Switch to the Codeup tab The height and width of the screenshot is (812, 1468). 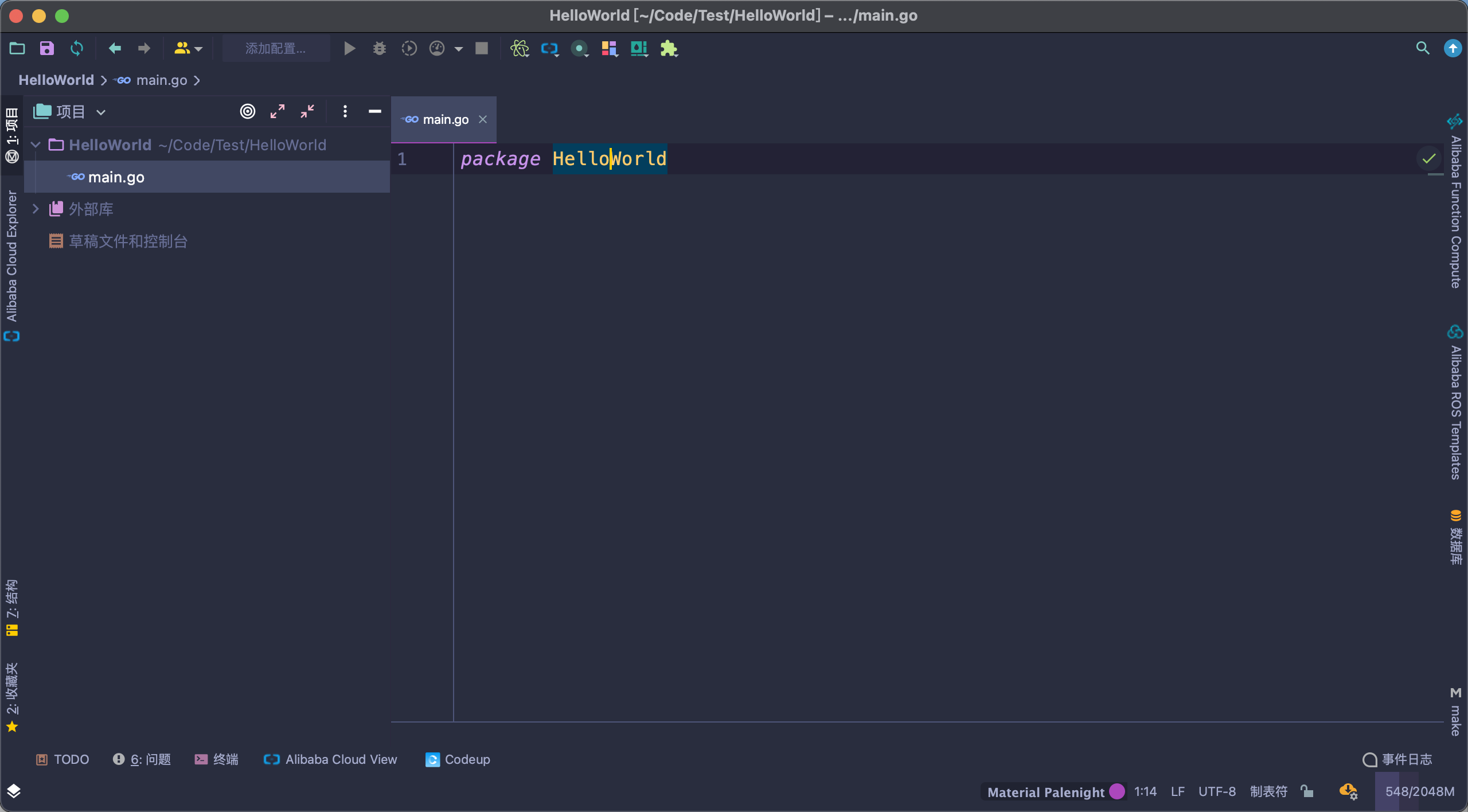click(x=458, y=759)
